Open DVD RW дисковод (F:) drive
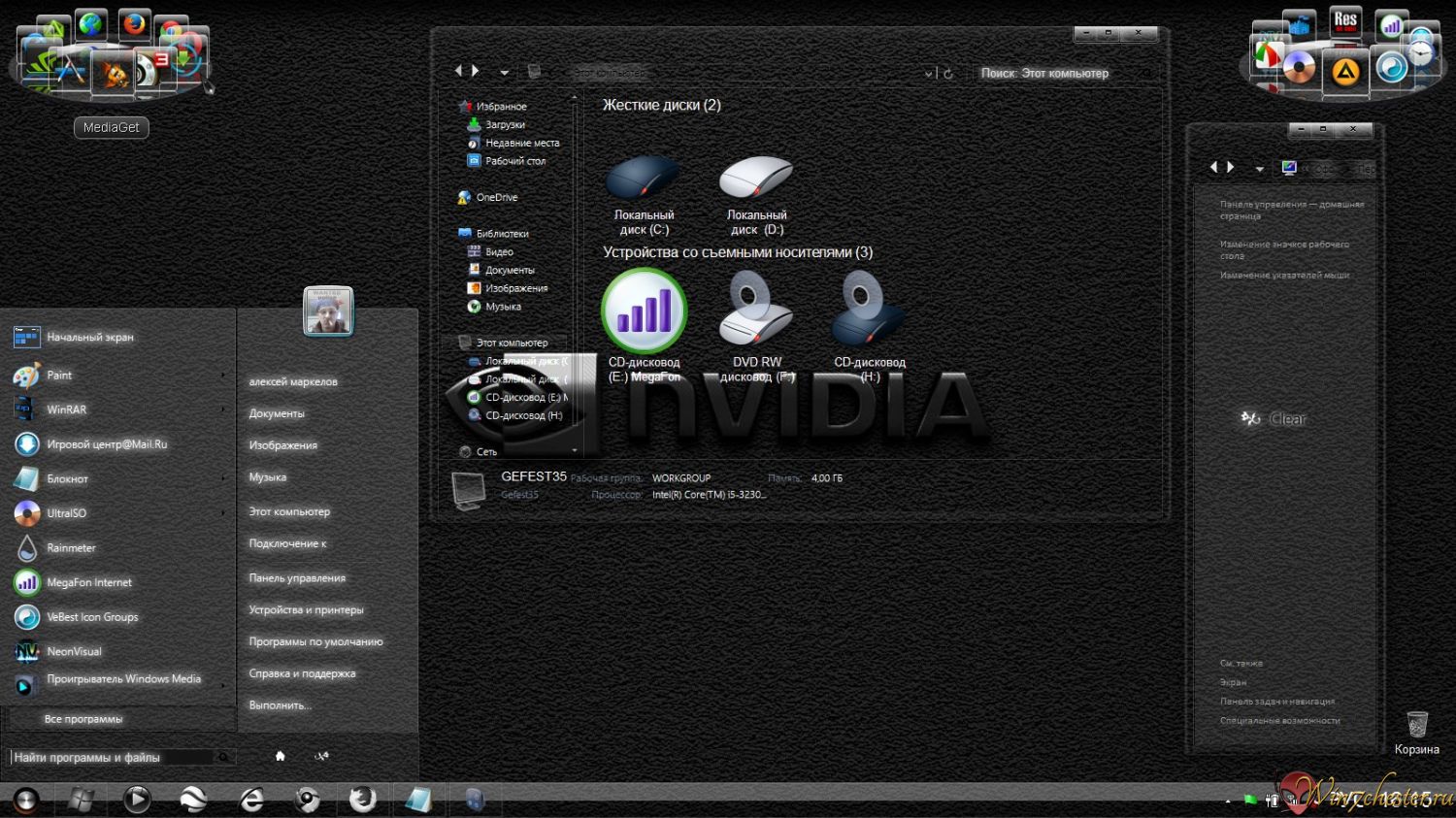 [x=757, y=325]
